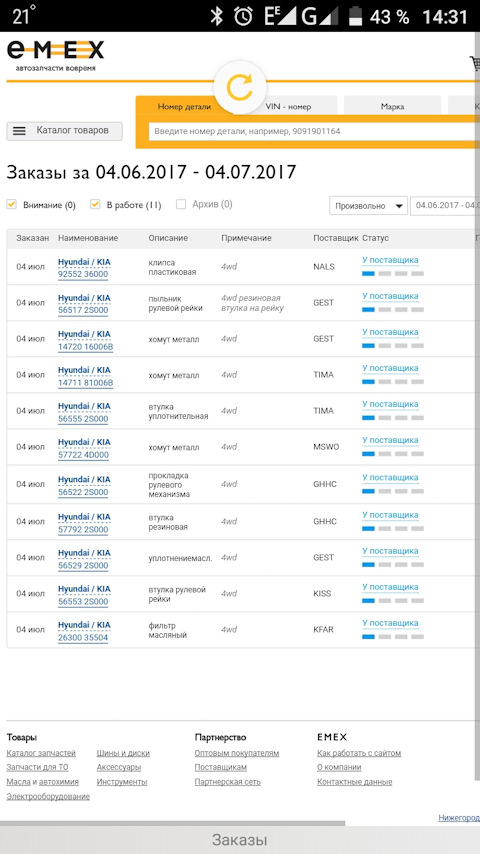Focus the part number search field
Screen dimensions: 480x854
click(x=314, y=131)
